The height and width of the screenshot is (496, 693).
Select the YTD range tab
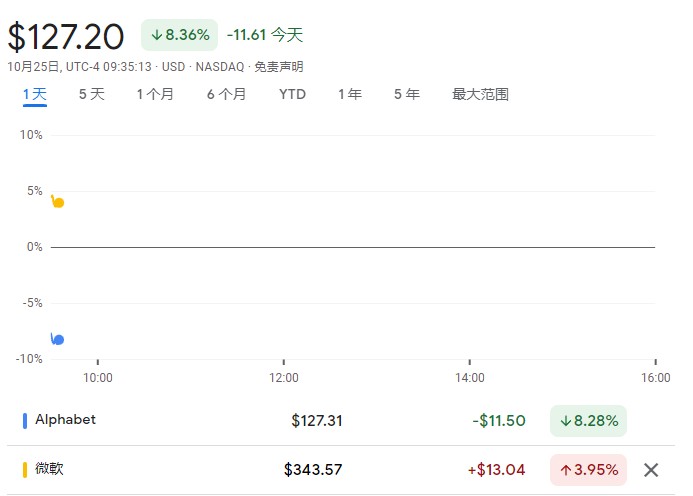click(292, 95)
